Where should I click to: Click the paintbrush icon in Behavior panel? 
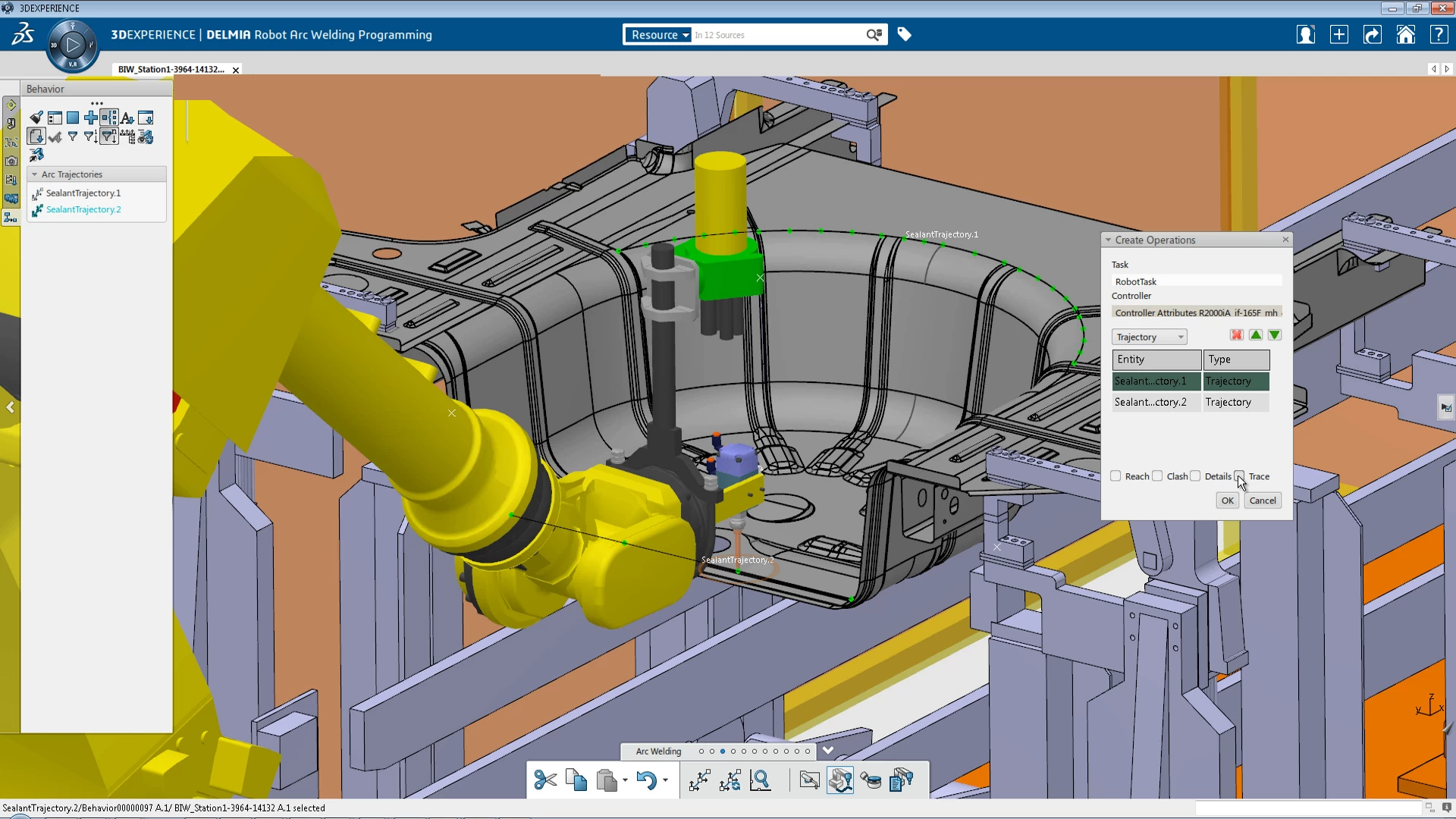tap(36, 118)
